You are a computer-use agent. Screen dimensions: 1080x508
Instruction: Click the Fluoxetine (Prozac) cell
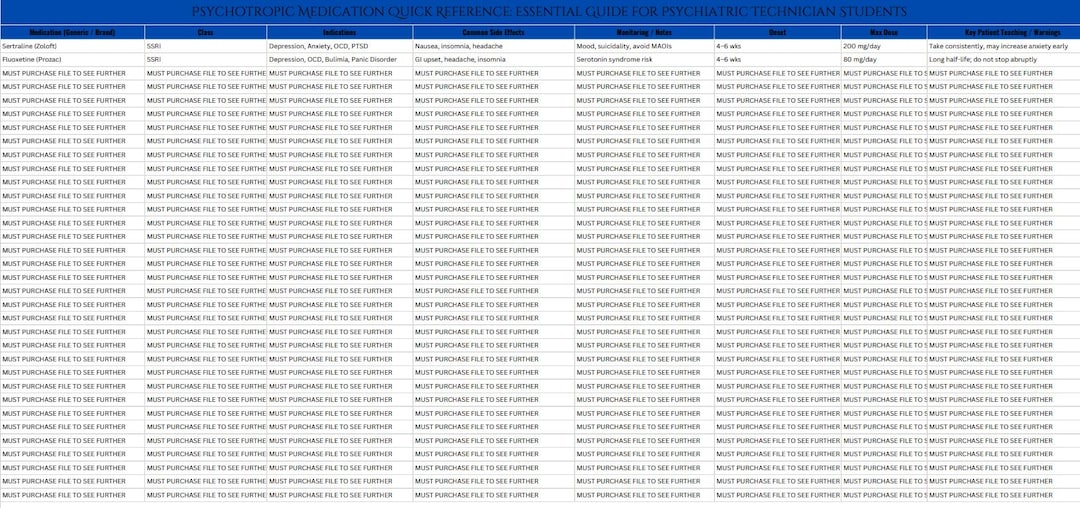coord(72,60)
